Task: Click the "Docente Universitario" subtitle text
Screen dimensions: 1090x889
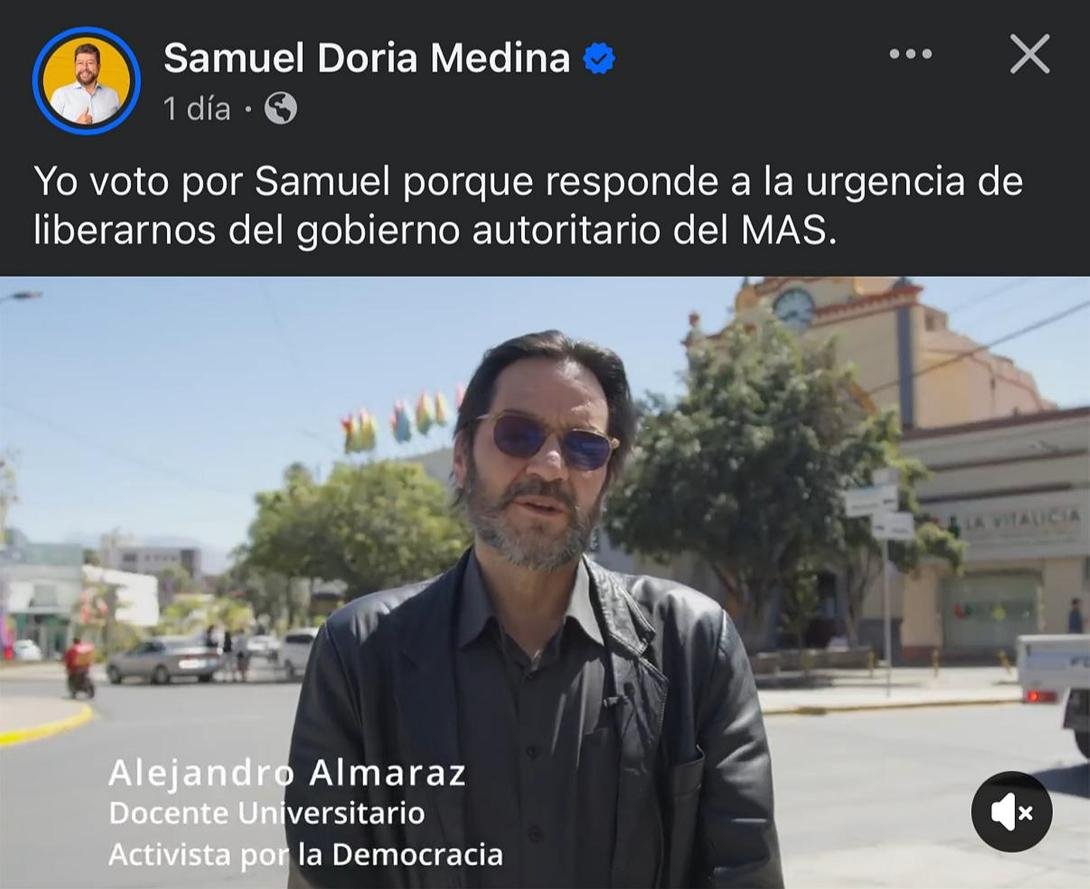Action: pyautogui.click(x=266, y=813)
